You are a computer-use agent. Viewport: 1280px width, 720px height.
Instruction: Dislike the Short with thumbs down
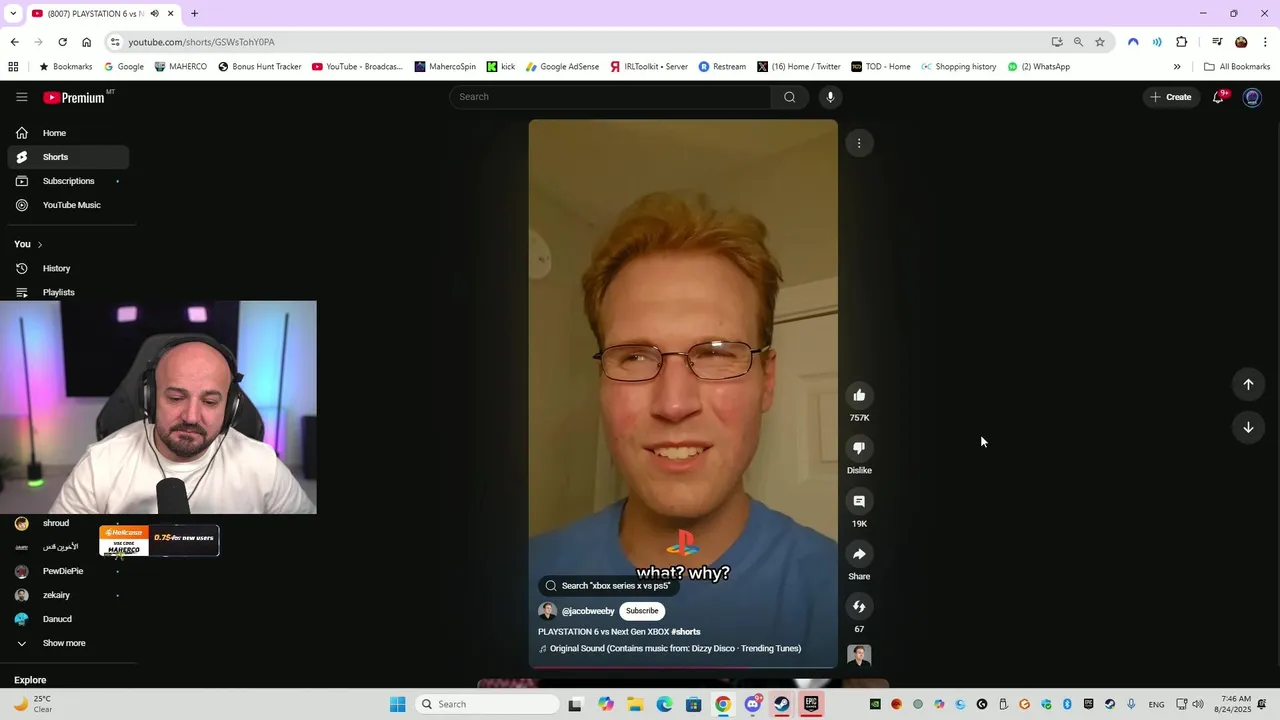859,448
